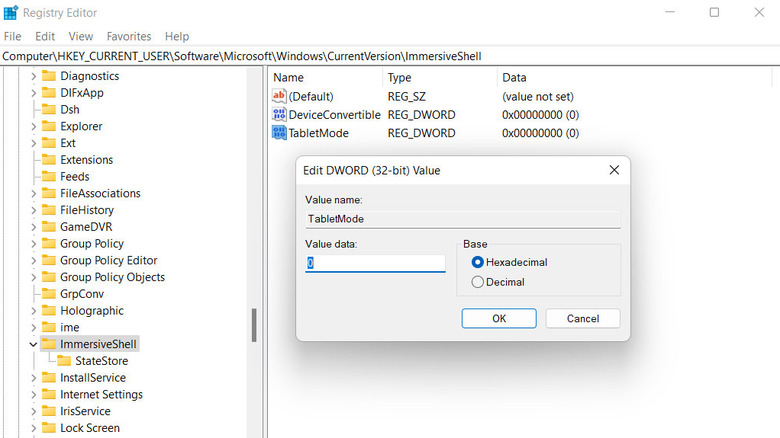Click the GrpConv folder icon
Image resolution: width=780 pixels, height=438 pixels.
(49, 294)
